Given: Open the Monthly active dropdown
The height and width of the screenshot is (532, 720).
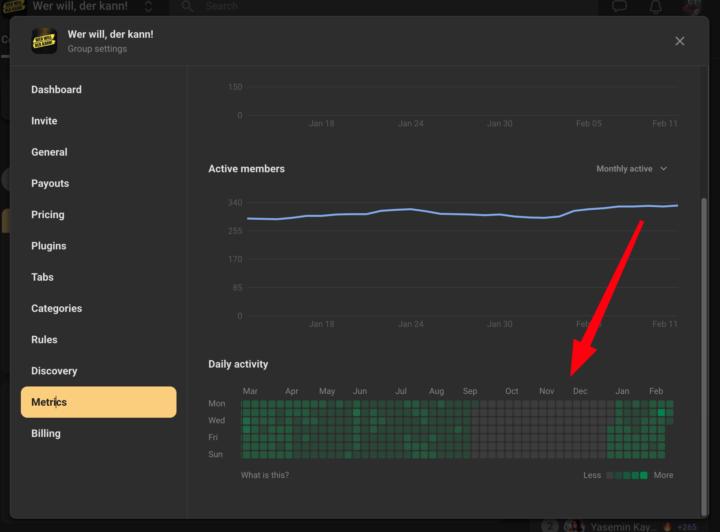Looking at the screenshot, I should (631, 168).
